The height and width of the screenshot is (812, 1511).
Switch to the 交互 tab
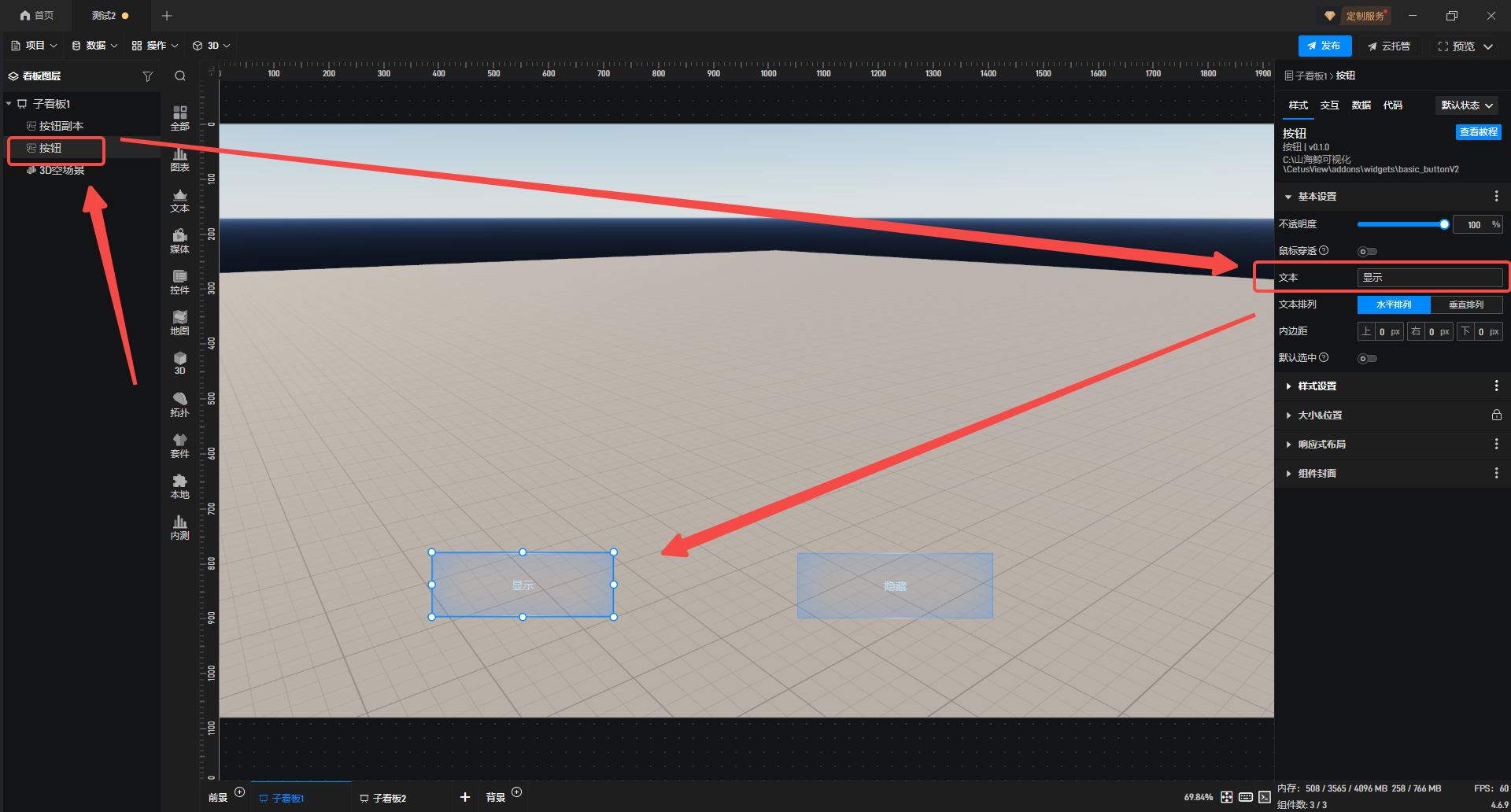(x=1329, y=105)
